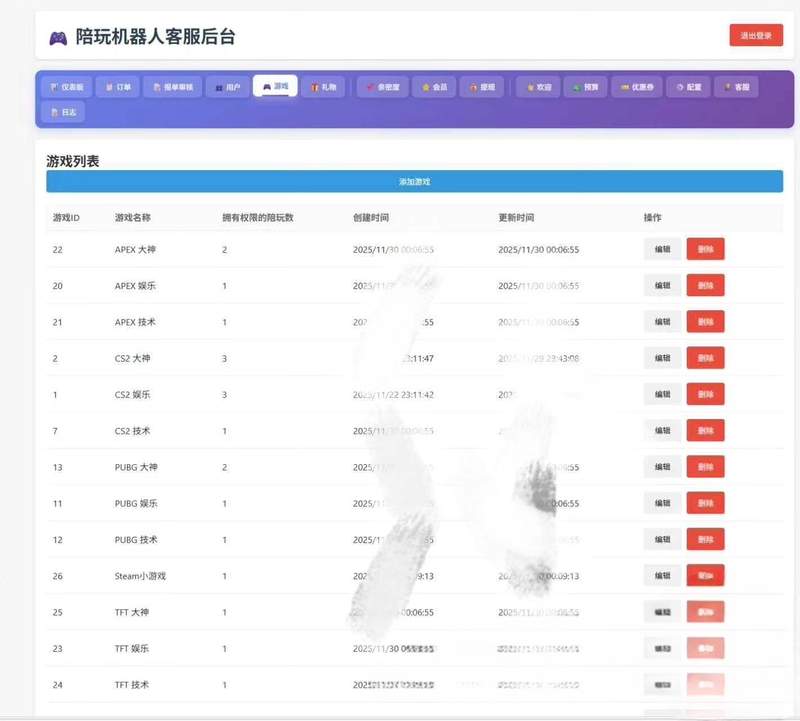This screenshot has width=800, height=721.
Task: Select the active 游戏 games tab
Action: click(276, 86)
